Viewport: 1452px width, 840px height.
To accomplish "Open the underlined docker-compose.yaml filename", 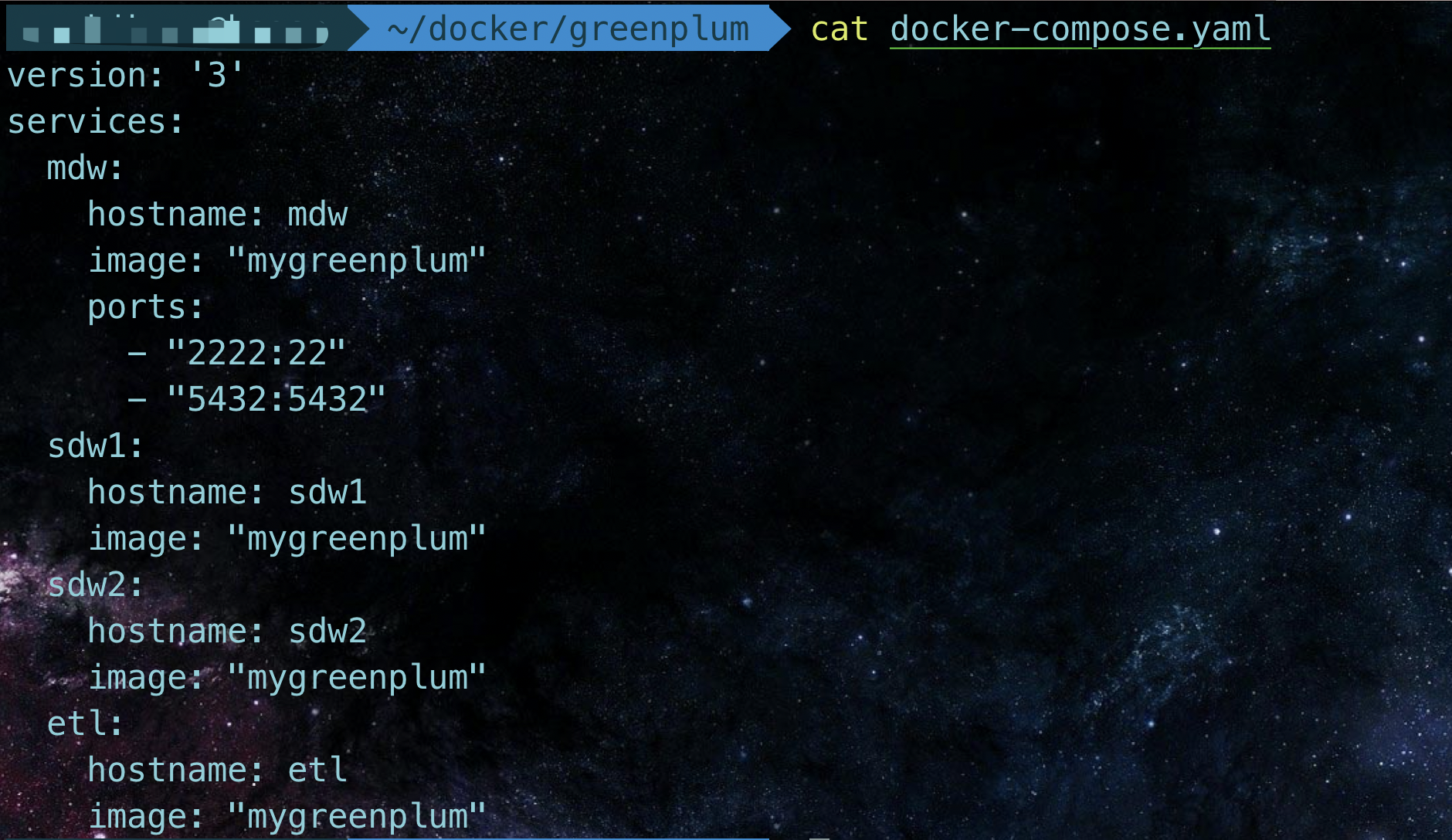I will coord(1080,29).
